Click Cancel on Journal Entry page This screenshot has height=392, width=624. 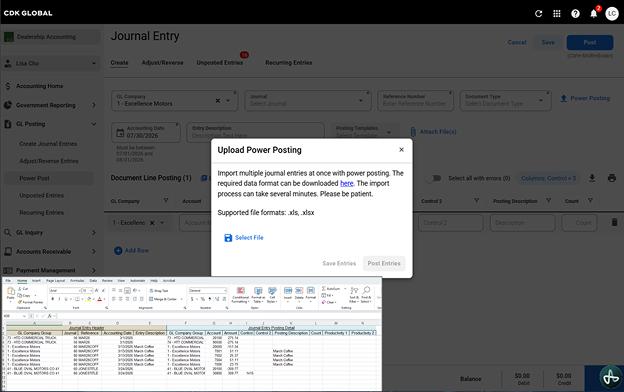pos(517,42)
